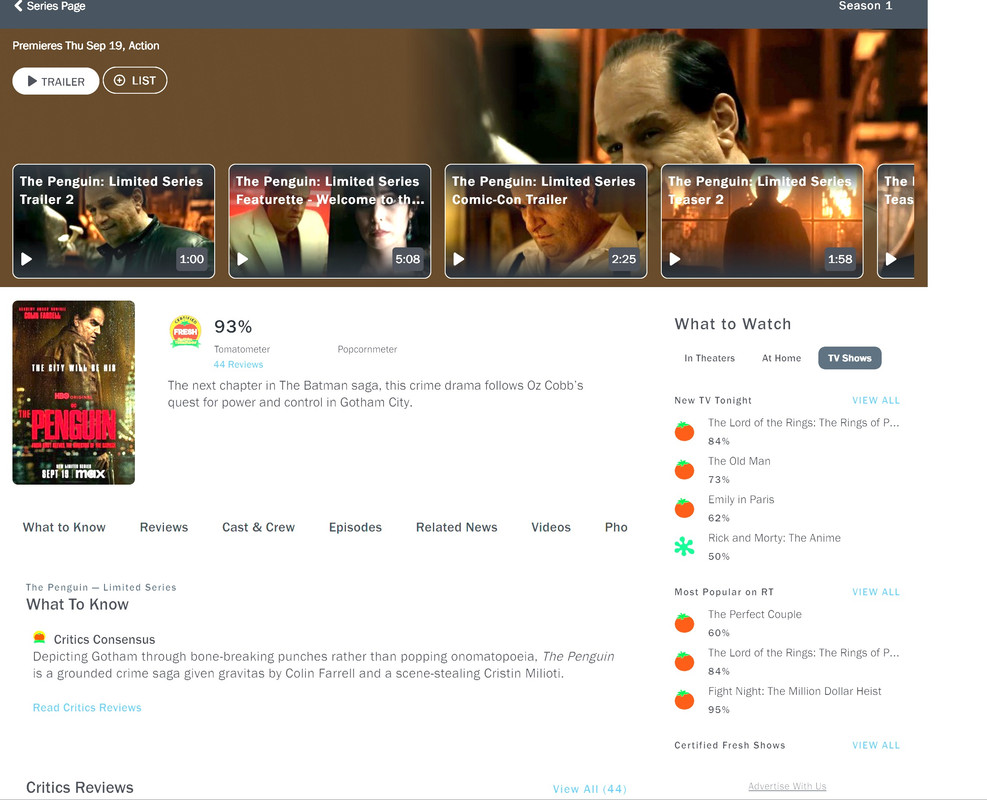
Task: Open Rick and Morty: The Anime link
Action: click(774, 538)
